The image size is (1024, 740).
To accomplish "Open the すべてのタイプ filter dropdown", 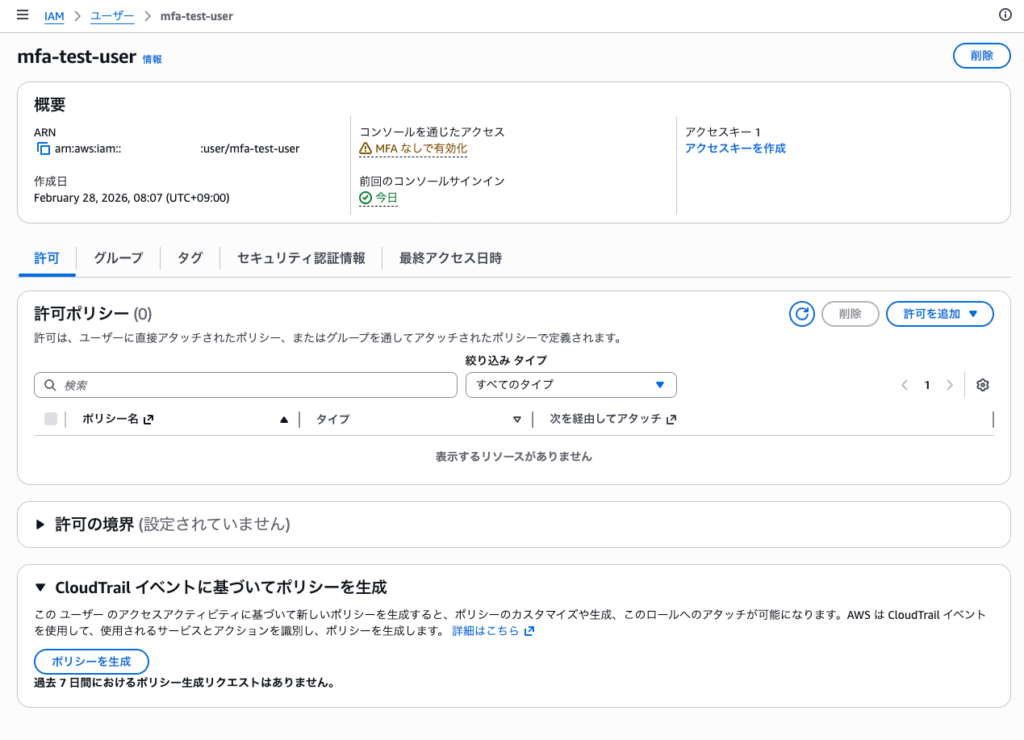I will (571, 385).
